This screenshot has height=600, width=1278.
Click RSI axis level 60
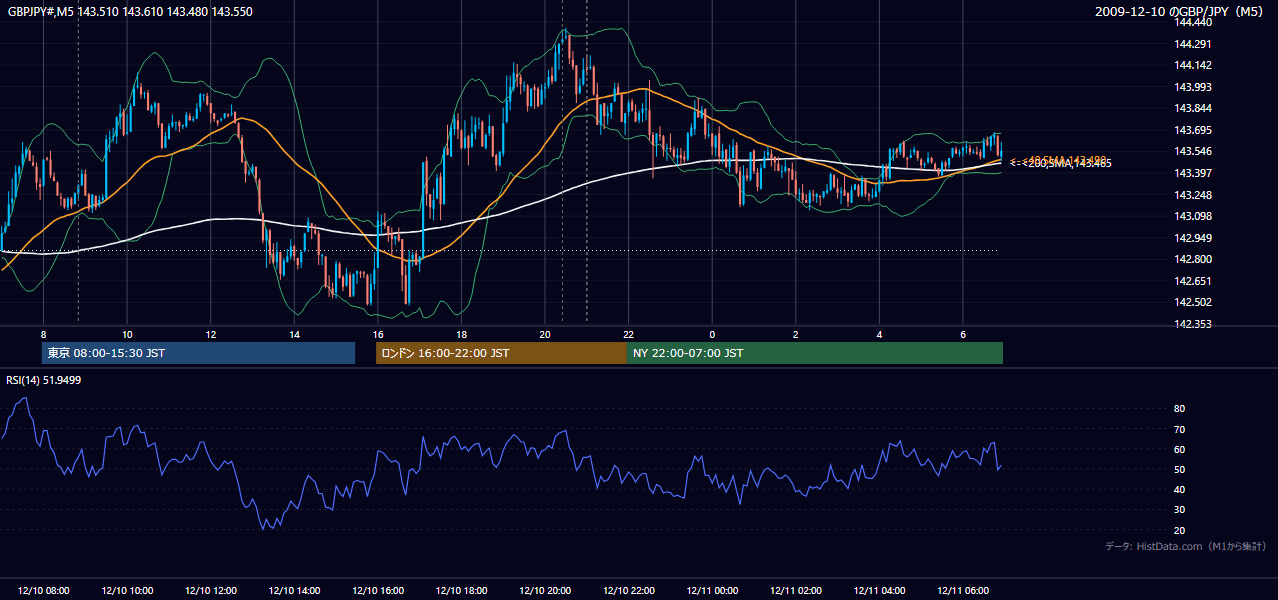[x=1180, y=449]
